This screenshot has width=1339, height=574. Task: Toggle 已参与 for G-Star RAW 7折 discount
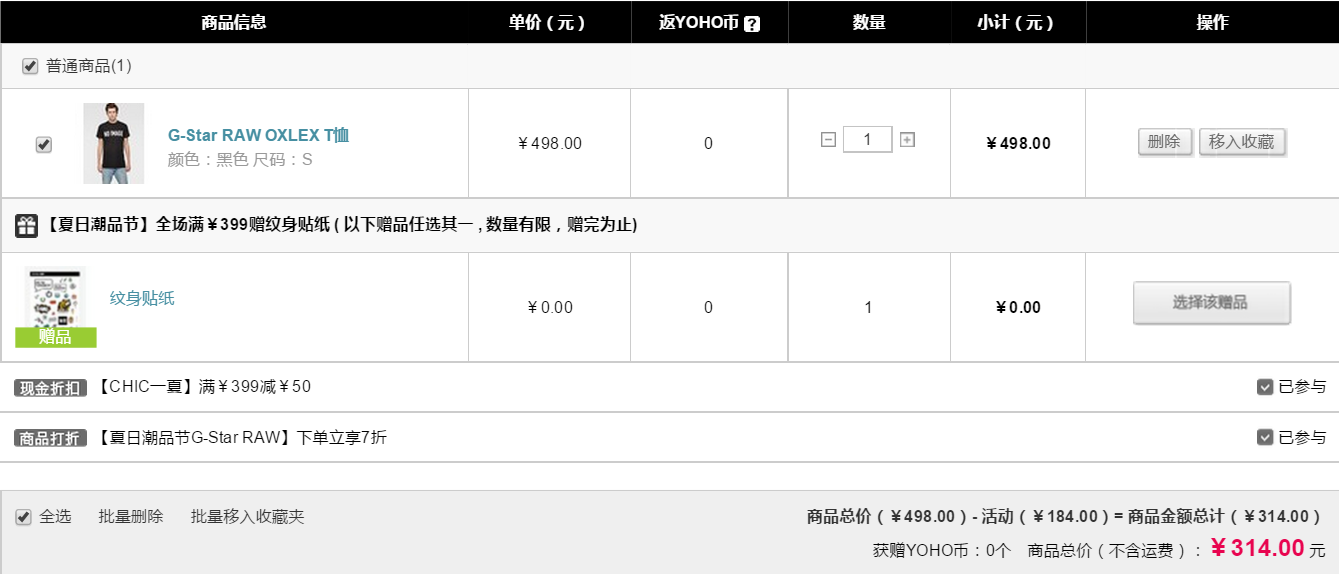coord(1265,437)
